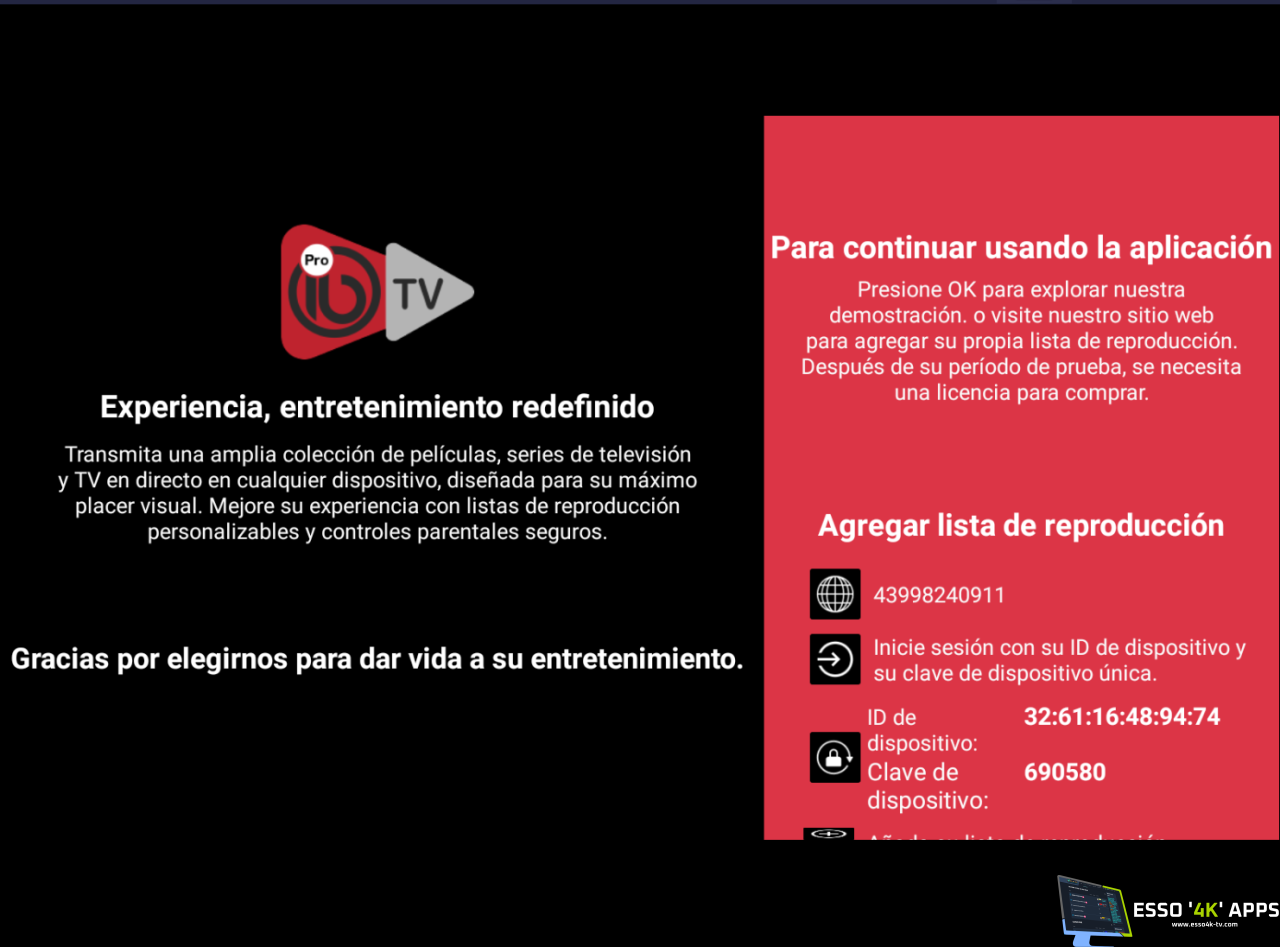Viewport: 1280px width, 947px height.
Task: Click the Pro badge on the logo
Action: (x=317, y=260)
